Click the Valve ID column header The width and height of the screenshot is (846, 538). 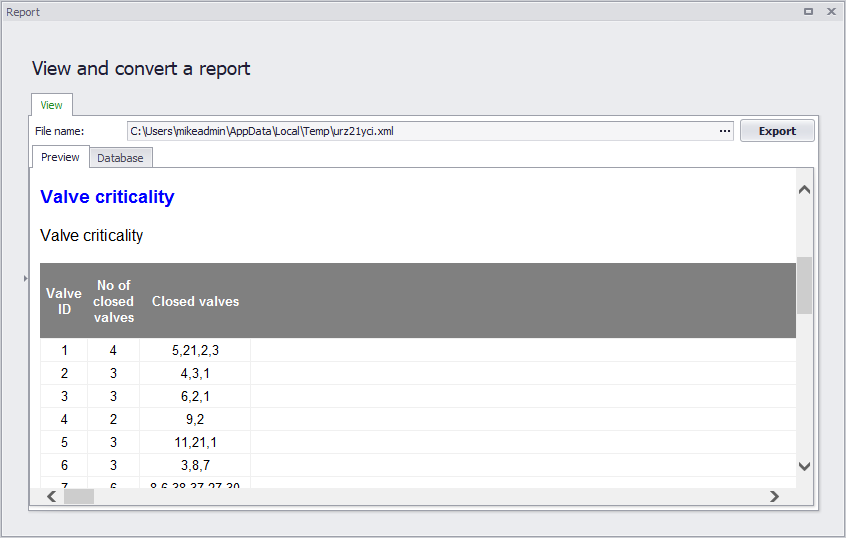(x=64, y=301)
